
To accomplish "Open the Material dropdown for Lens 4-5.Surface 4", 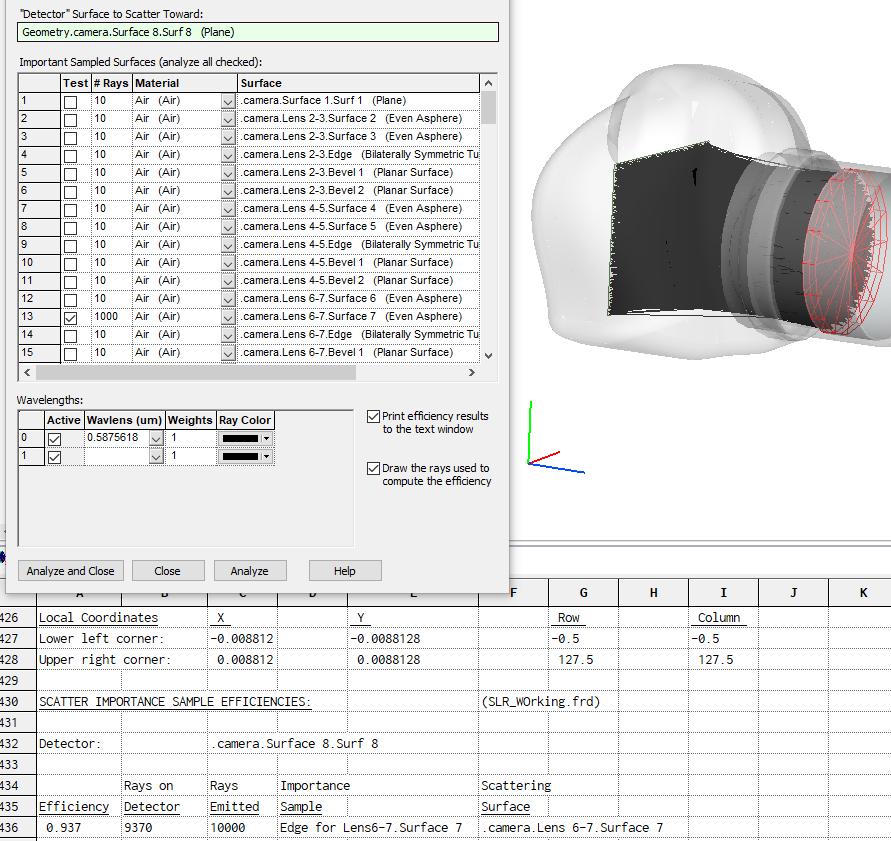I will 227,209.
